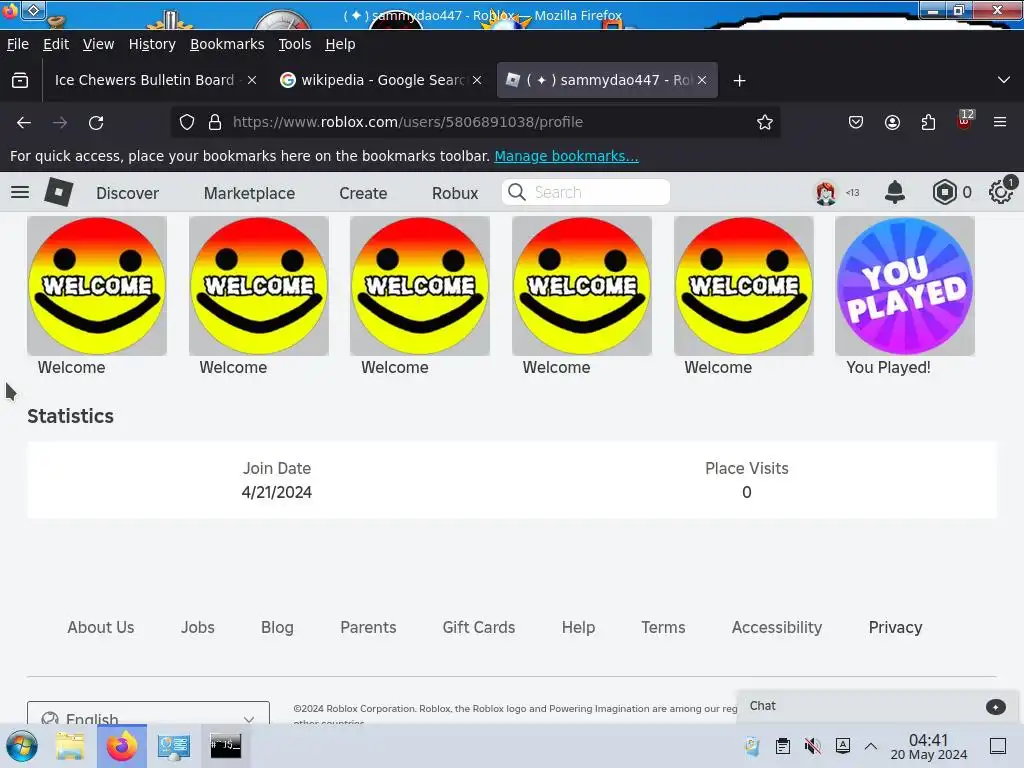This screenshot has width=1024, height=768.
Task: Open the Marketplace page
Action: point(249,193)
